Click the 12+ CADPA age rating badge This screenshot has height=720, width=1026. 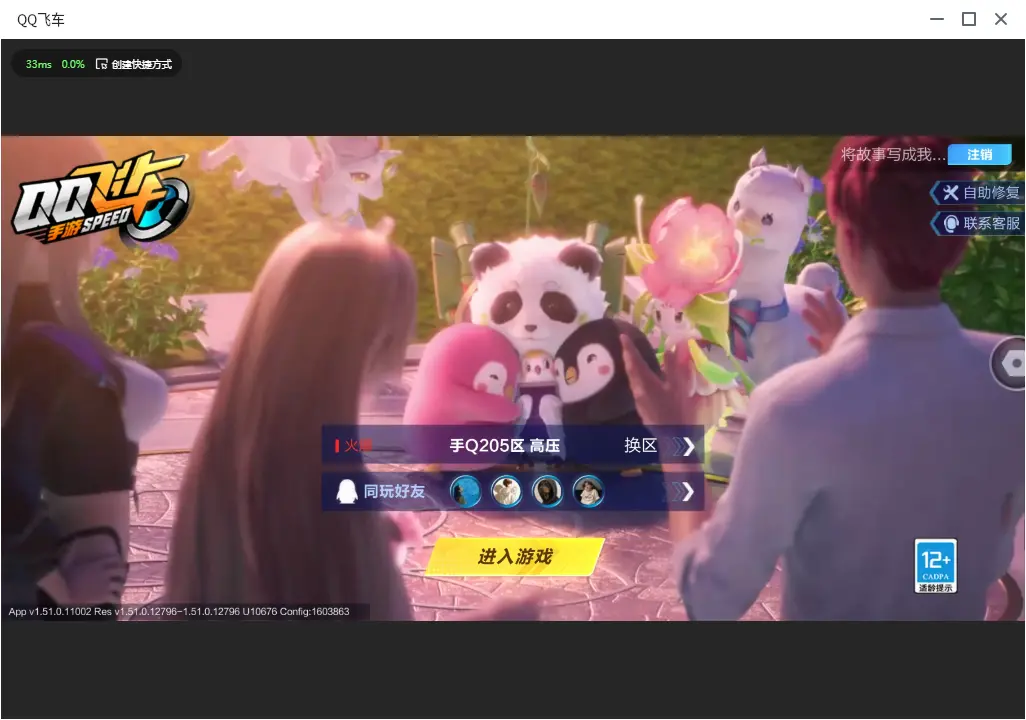pos(935,566)
